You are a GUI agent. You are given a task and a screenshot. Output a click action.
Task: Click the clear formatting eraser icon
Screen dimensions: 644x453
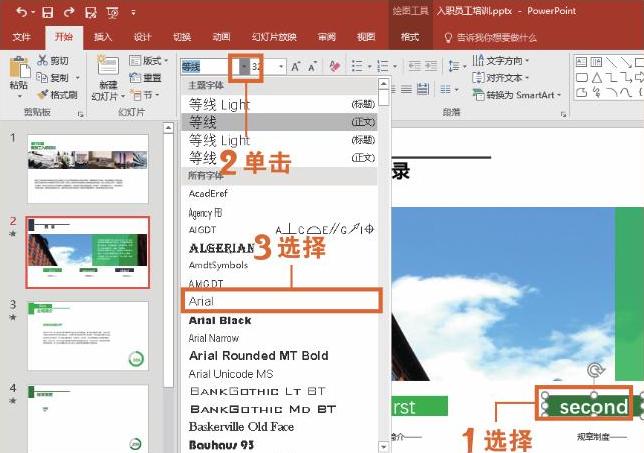tap(334, 66)
